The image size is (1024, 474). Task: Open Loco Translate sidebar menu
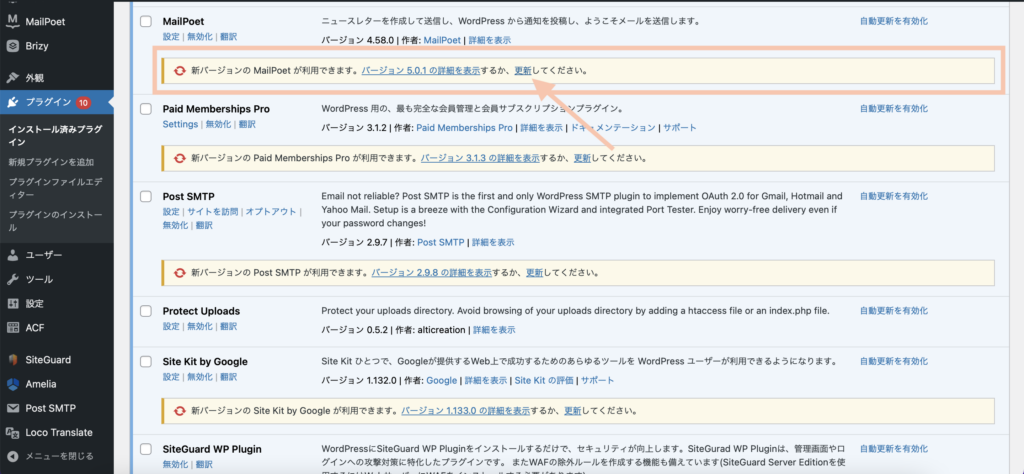click(x=57, y=432)
